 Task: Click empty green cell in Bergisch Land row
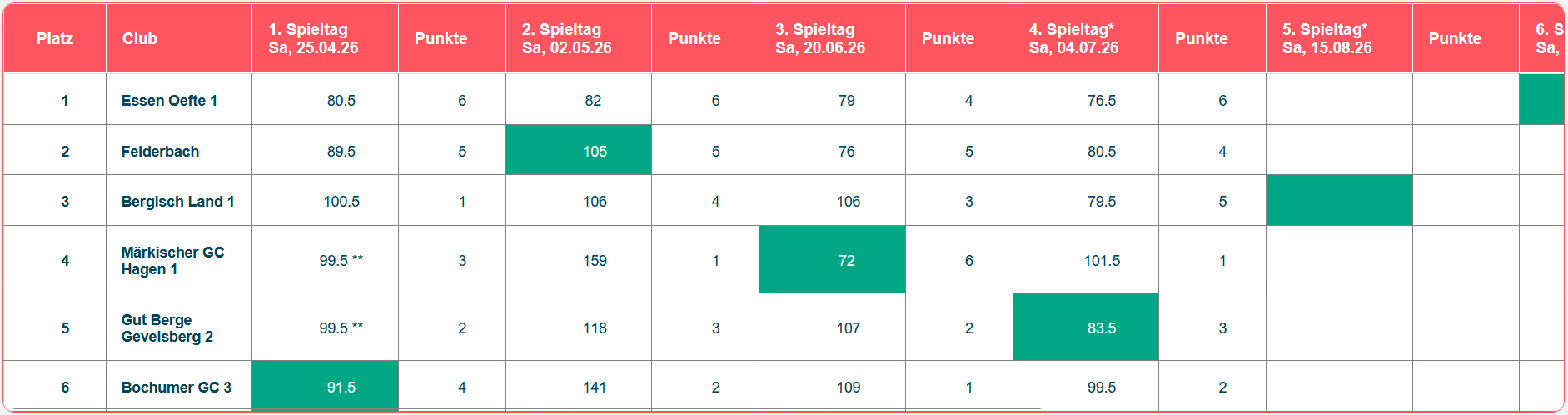tap(1339, 200)
